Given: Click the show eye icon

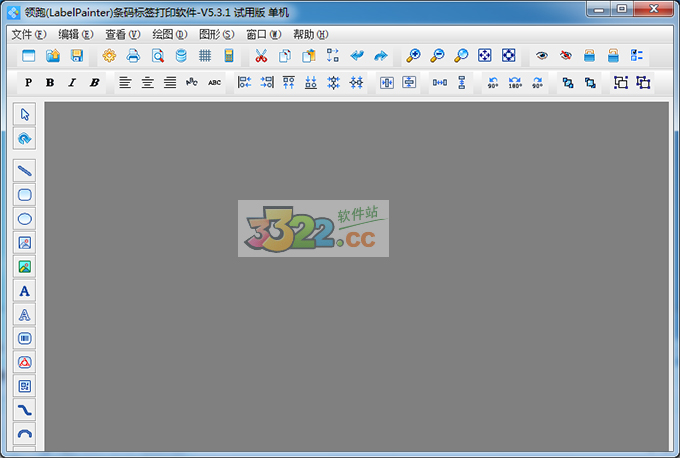Looking at the screenshot, I should [542, 56].
